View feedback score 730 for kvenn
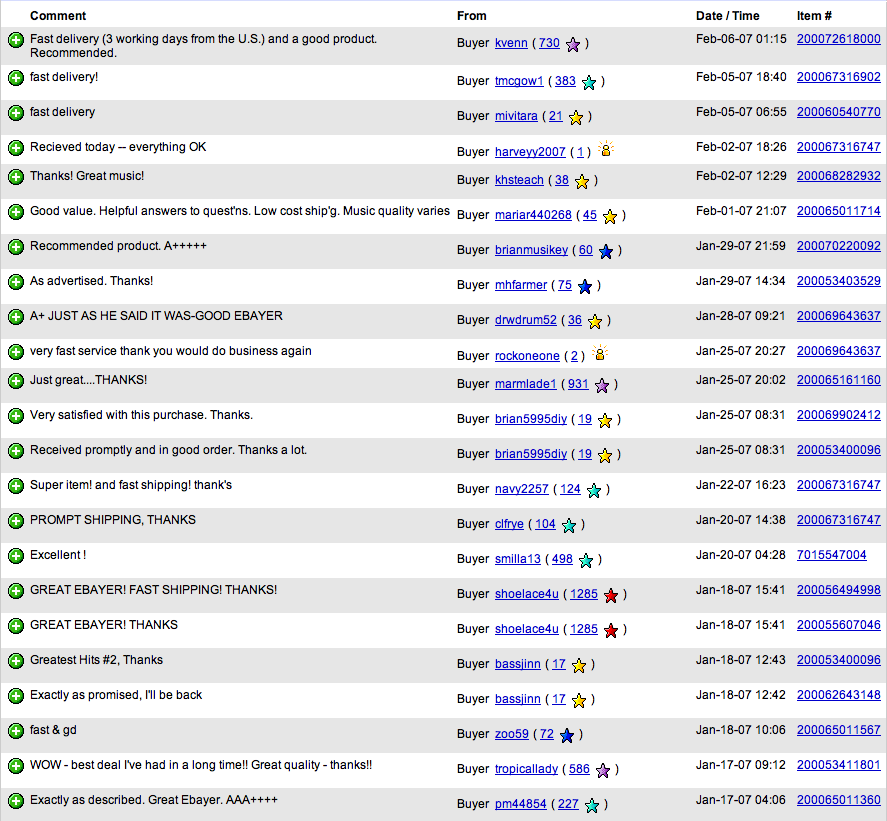Image resolution: width=887 pixels, height=821 pixels. coord(549,43)
